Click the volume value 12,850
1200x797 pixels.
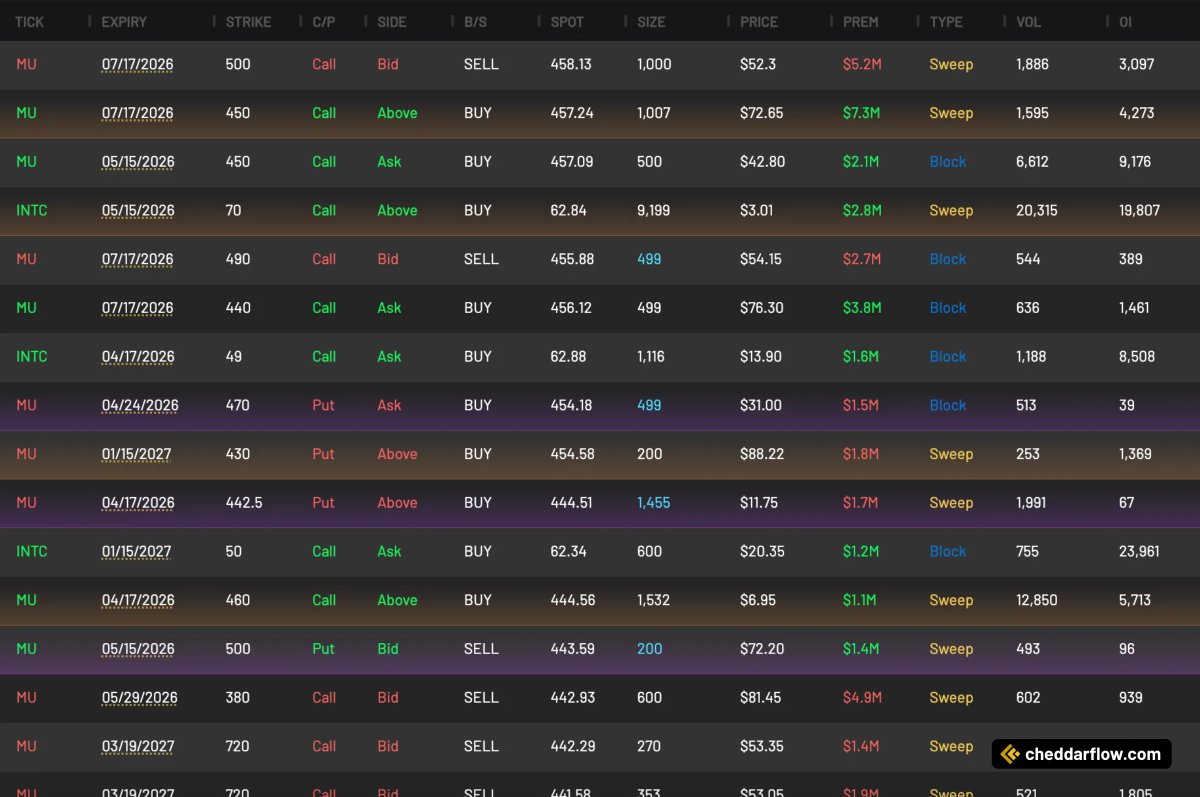[x=1037, y=601]
